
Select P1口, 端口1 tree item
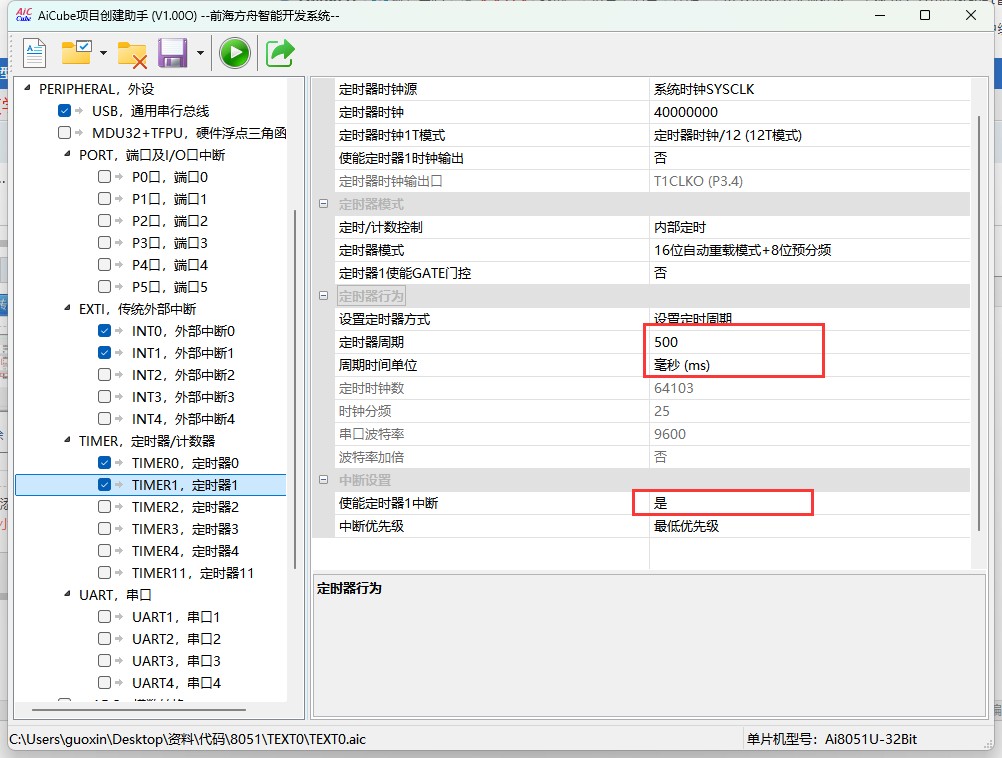[169, 199]
